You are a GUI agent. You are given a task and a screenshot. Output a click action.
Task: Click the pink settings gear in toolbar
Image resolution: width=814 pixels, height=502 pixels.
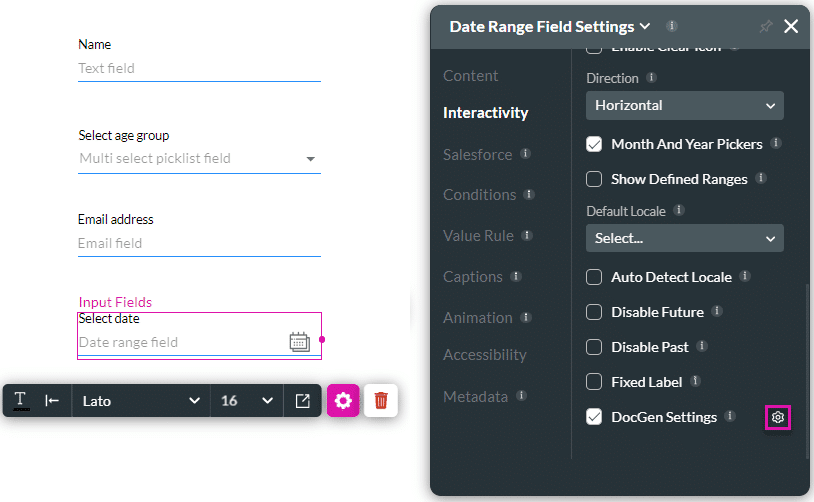(343, 401)
